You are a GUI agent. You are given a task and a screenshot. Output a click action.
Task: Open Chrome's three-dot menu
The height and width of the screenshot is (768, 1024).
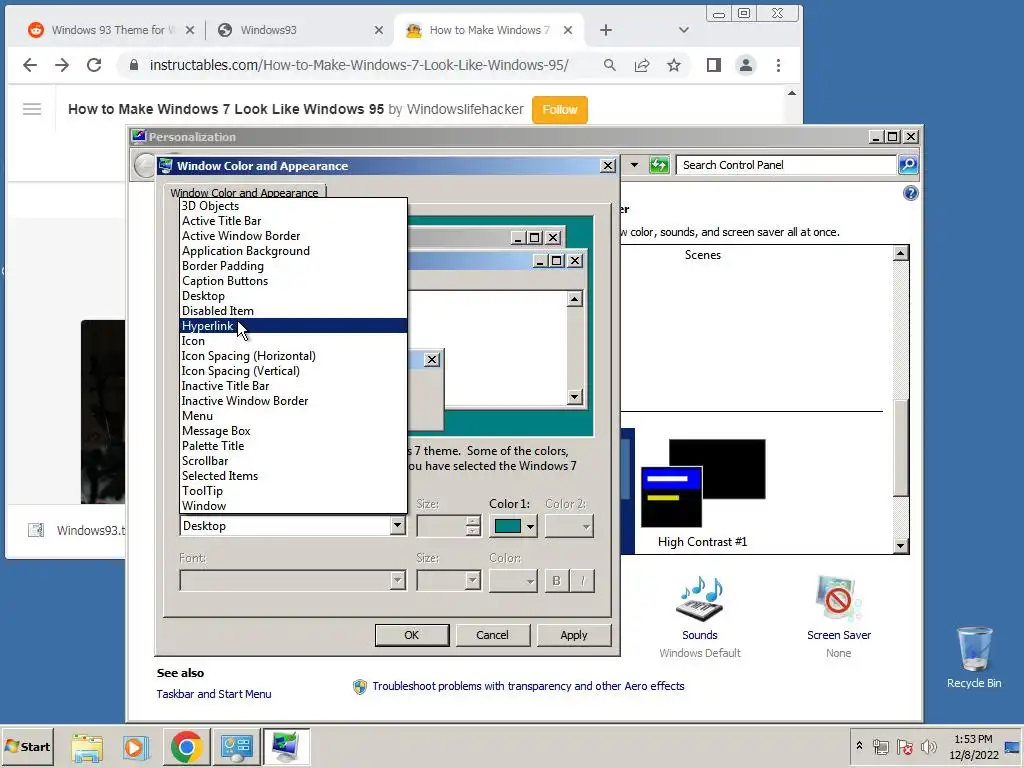click(x=778, y=65)
